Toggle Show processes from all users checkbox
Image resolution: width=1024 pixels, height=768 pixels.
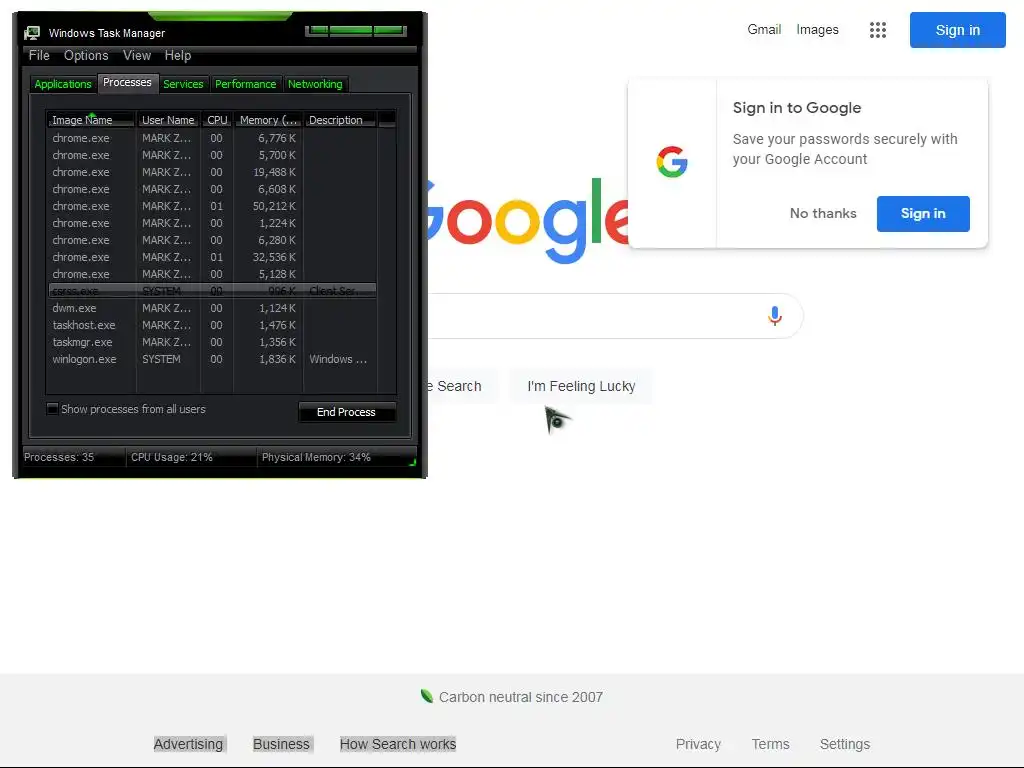click(53, 409)
